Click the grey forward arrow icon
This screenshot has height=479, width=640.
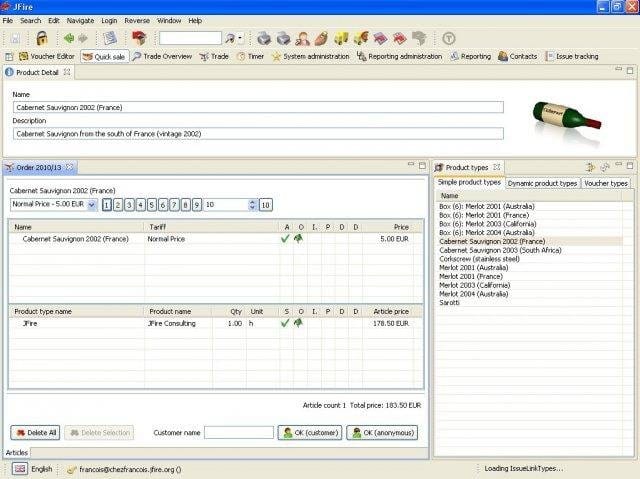pos(83,39)
